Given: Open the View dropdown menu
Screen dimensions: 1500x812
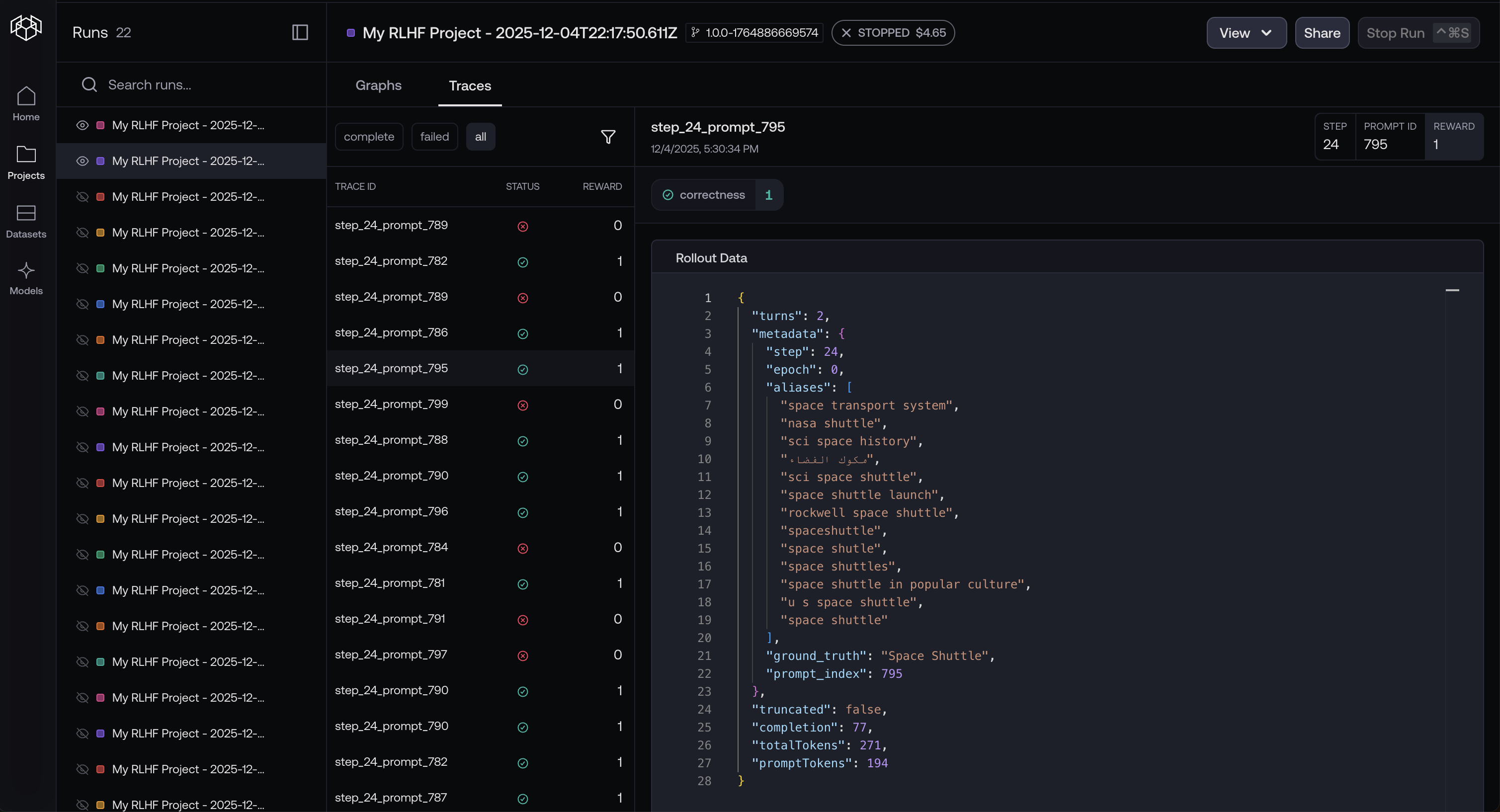Looking at the screenshot, I should point(1246,33).
